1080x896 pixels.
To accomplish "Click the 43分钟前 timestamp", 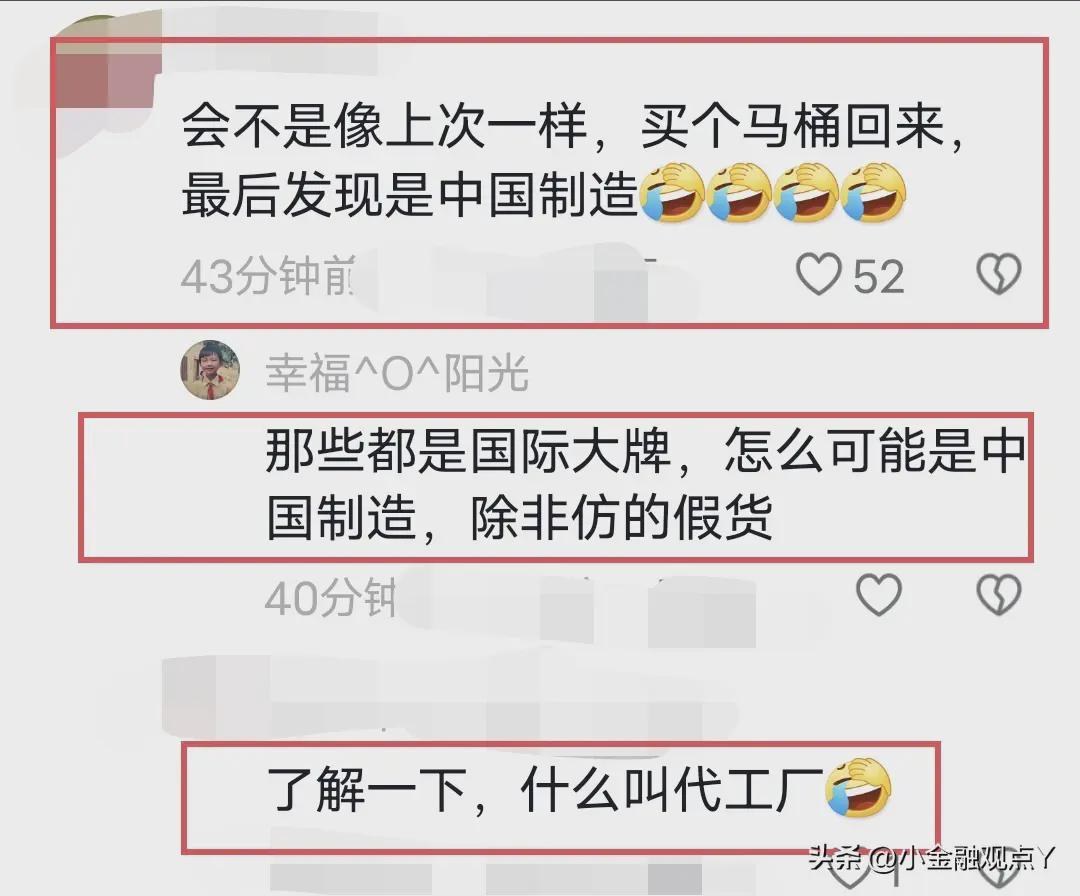I will click(x=269, y=276).
